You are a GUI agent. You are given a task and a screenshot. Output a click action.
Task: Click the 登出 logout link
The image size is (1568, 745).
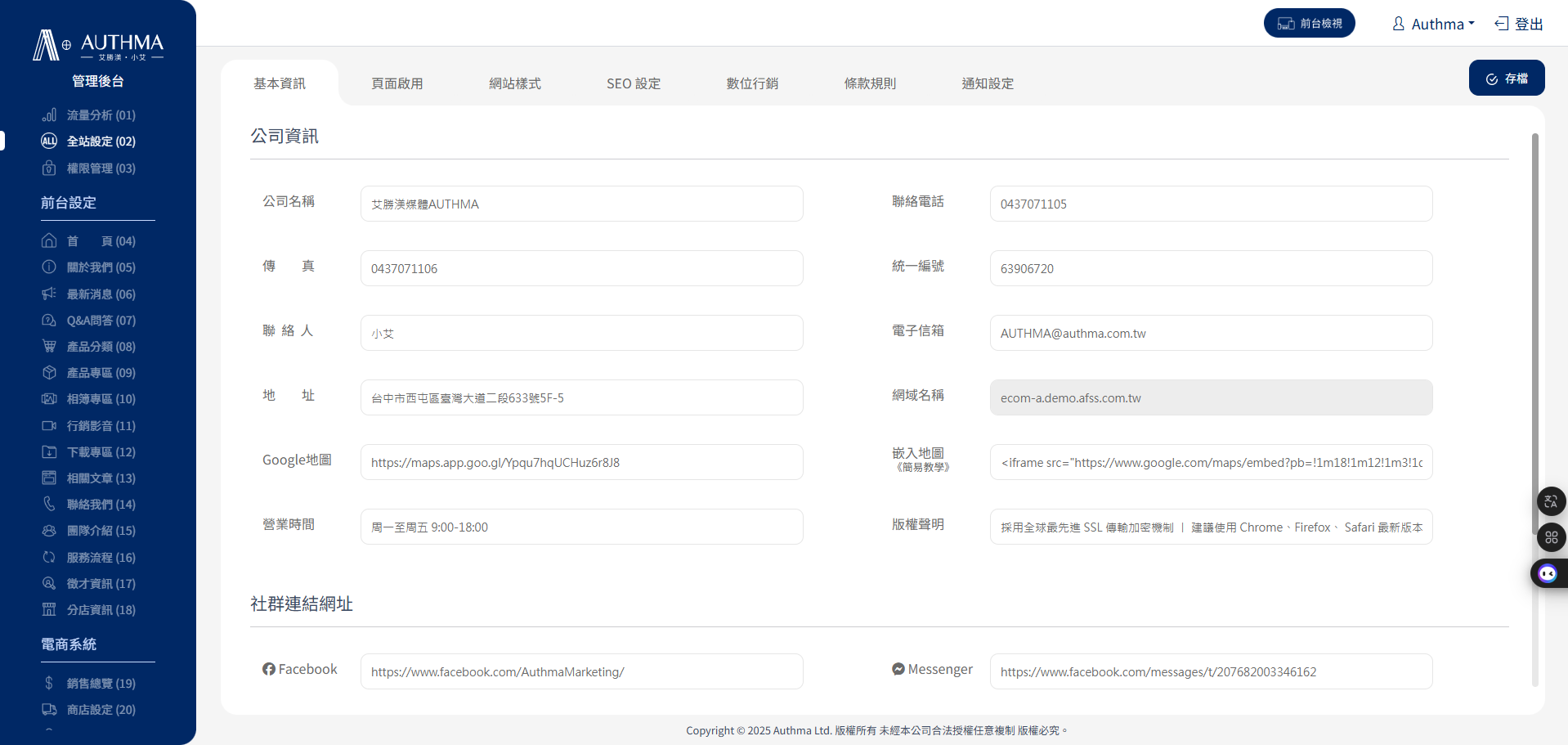(x=1519, y=24)
